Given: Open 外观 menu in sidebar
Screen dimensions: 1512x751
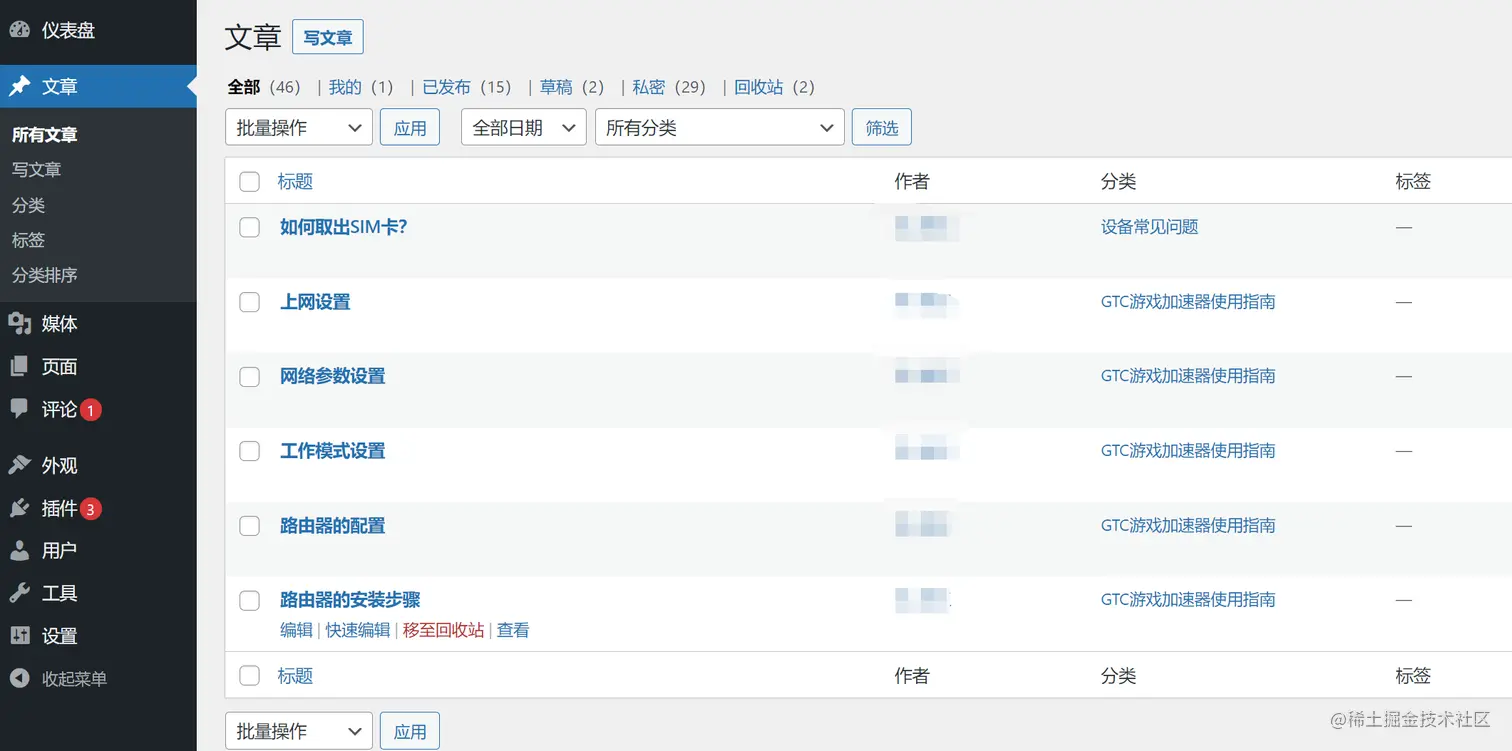Looking at the screenshot, I should [60, 465].
